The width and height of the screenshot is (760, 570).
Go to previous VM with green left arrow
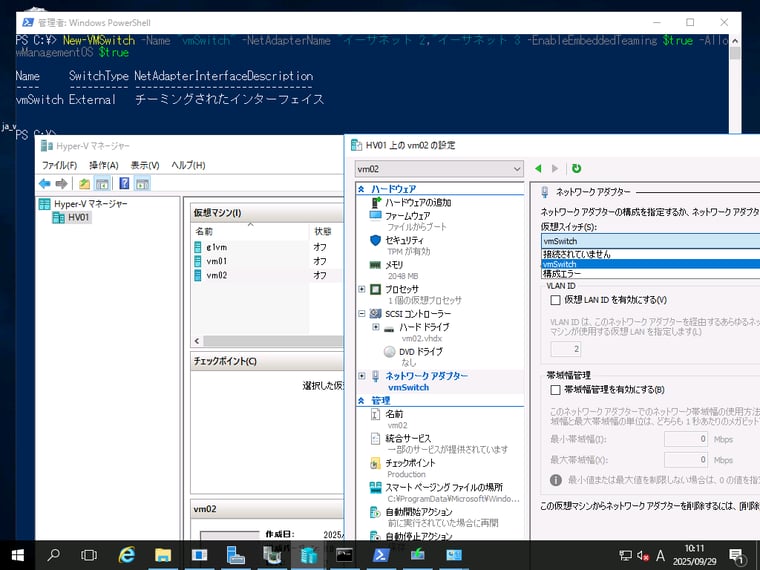point(538,169)
